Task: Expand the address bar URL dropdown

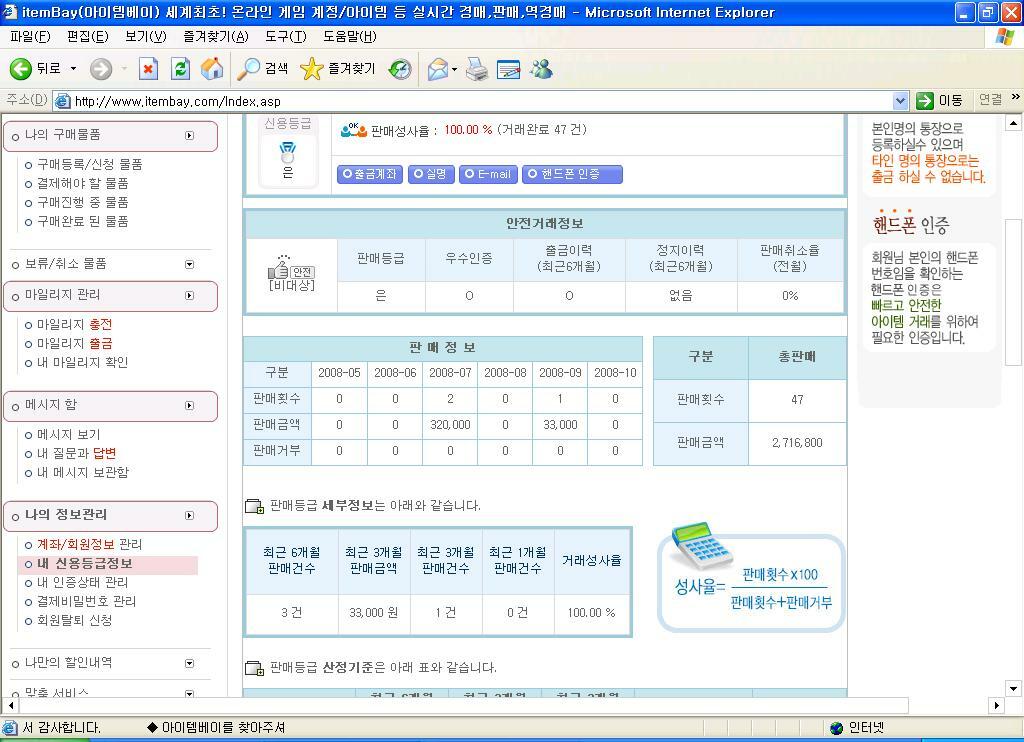Action: [x=901, y=101]
